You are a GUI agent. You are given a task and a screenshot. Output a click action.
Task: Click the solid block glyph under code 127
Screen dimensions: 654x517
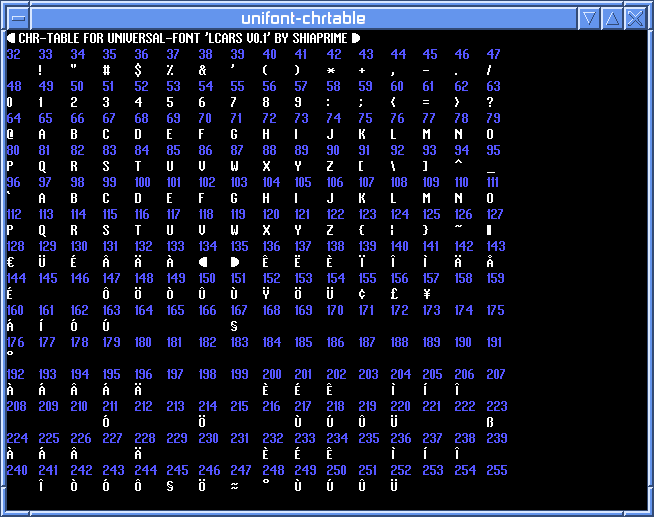(489, 230)
